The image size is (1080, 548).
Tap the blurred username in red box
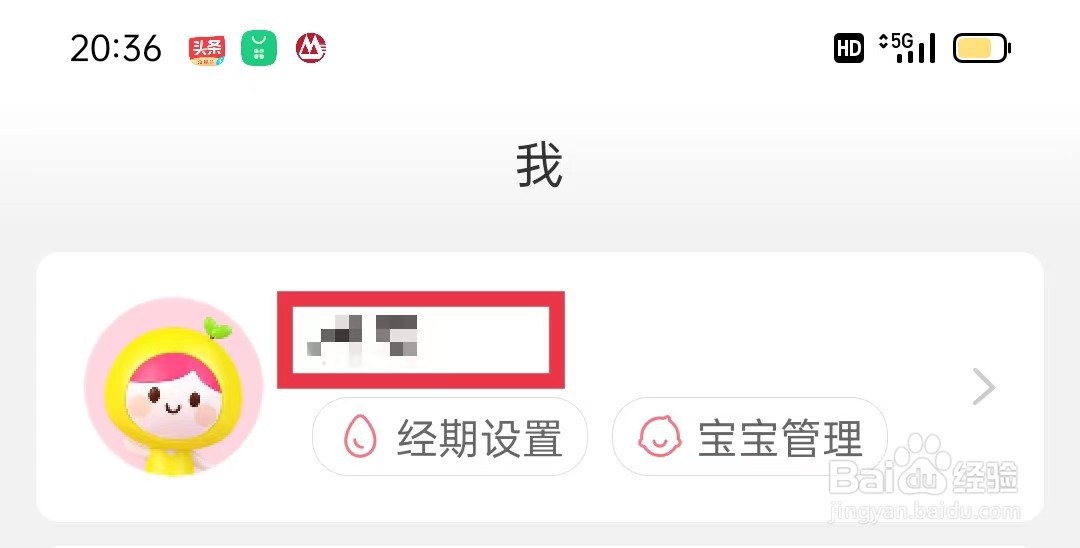click(x=421, y=339)
